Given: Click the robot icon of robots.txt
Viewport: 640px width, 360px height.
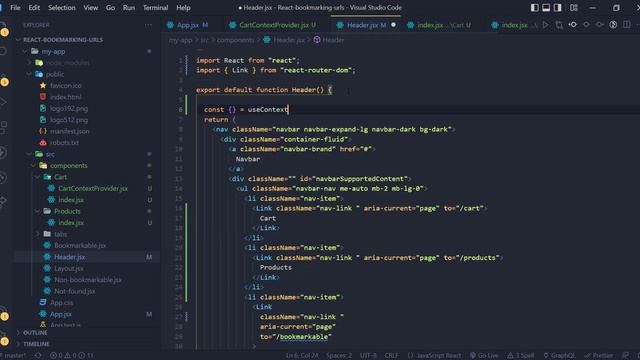Looking at the screenshot, I should coord(43,143).
